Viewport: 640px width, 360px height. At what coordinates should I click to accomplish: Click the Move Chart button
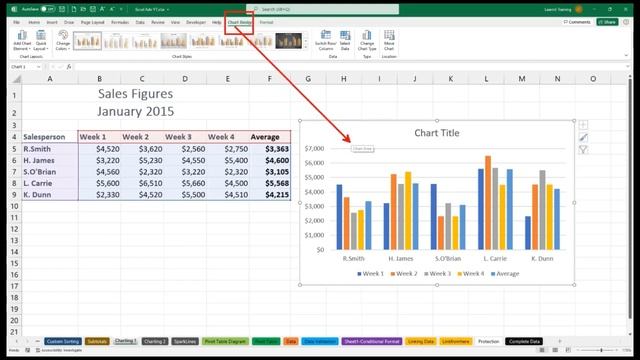click(x=389, y=40)
